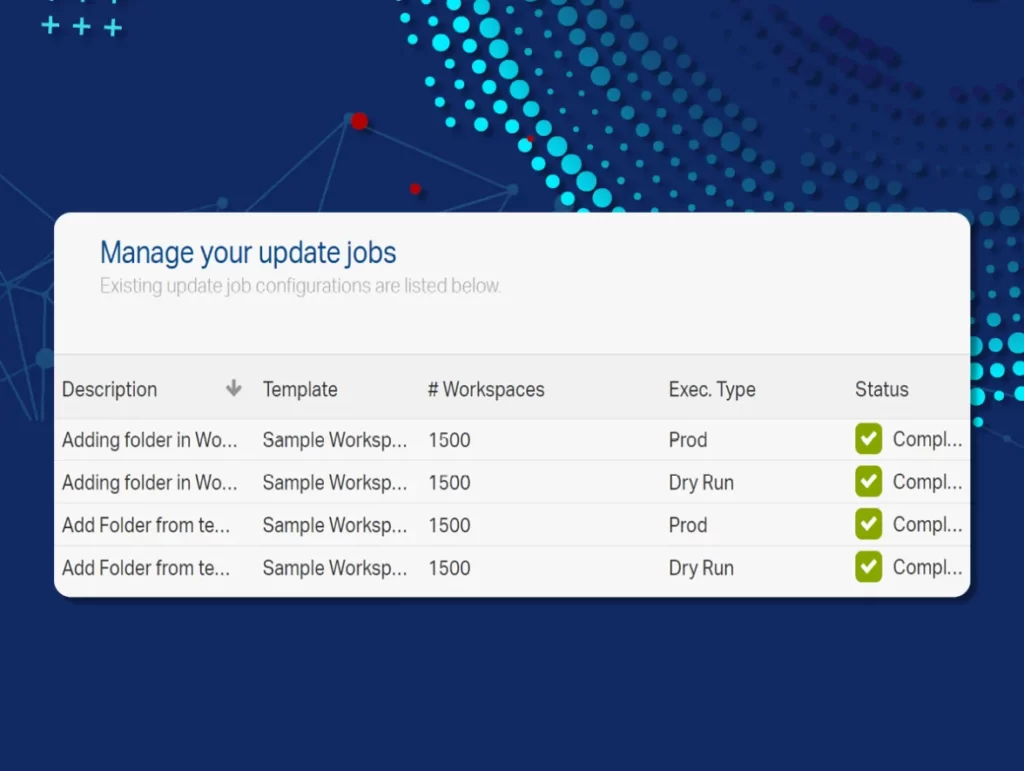1024x771 pixels.
Task: Click the Status column header
Action: pos(881,389)
